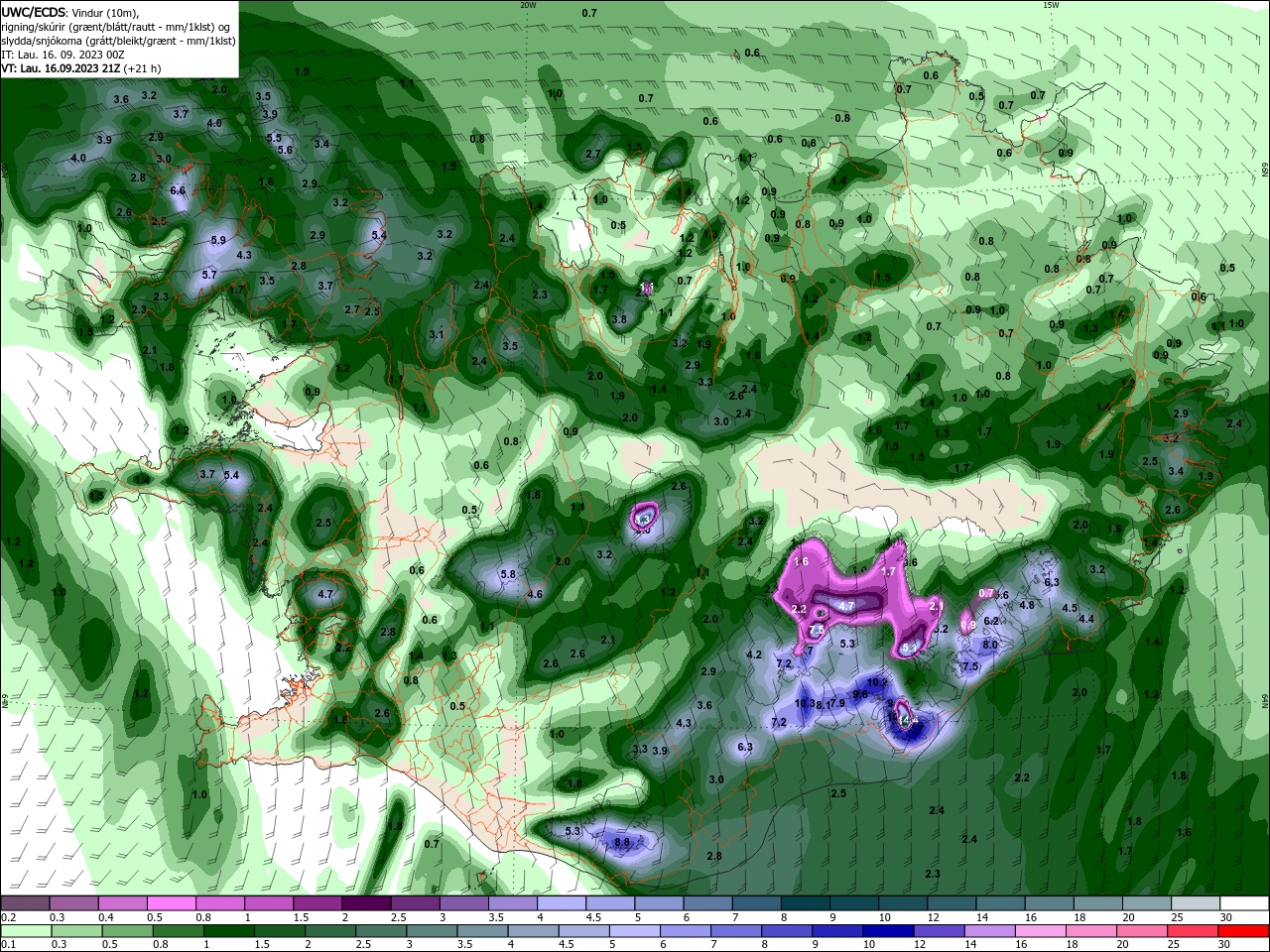1270x952 pixels.
Task: Click the 5.5 value in the northwest
Action: tap(275, 138)
